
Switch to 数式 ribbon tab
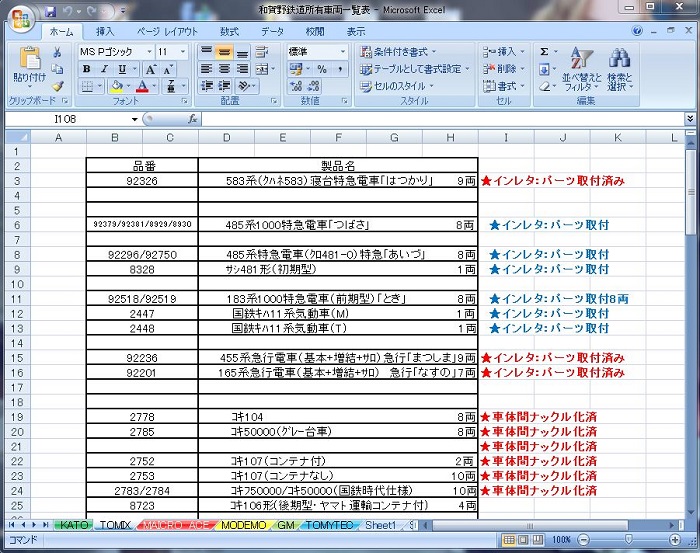pos(229,32)
